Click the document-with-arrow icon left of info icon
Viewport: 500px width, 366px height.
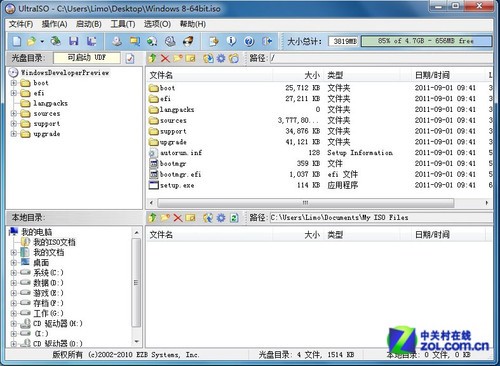[x=214, y=41]
